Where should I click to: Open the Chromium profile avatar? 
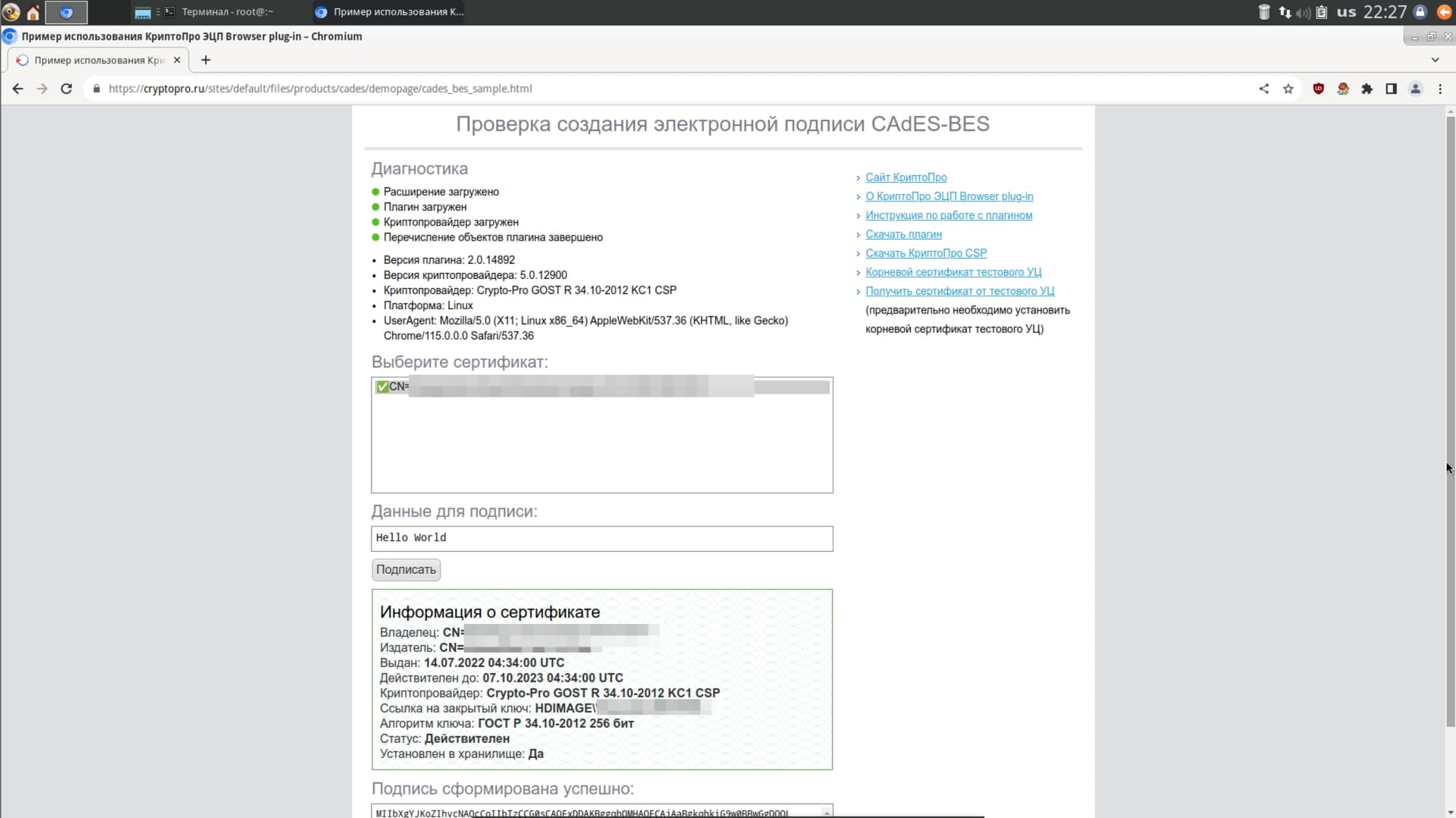tap(1415, 89)
